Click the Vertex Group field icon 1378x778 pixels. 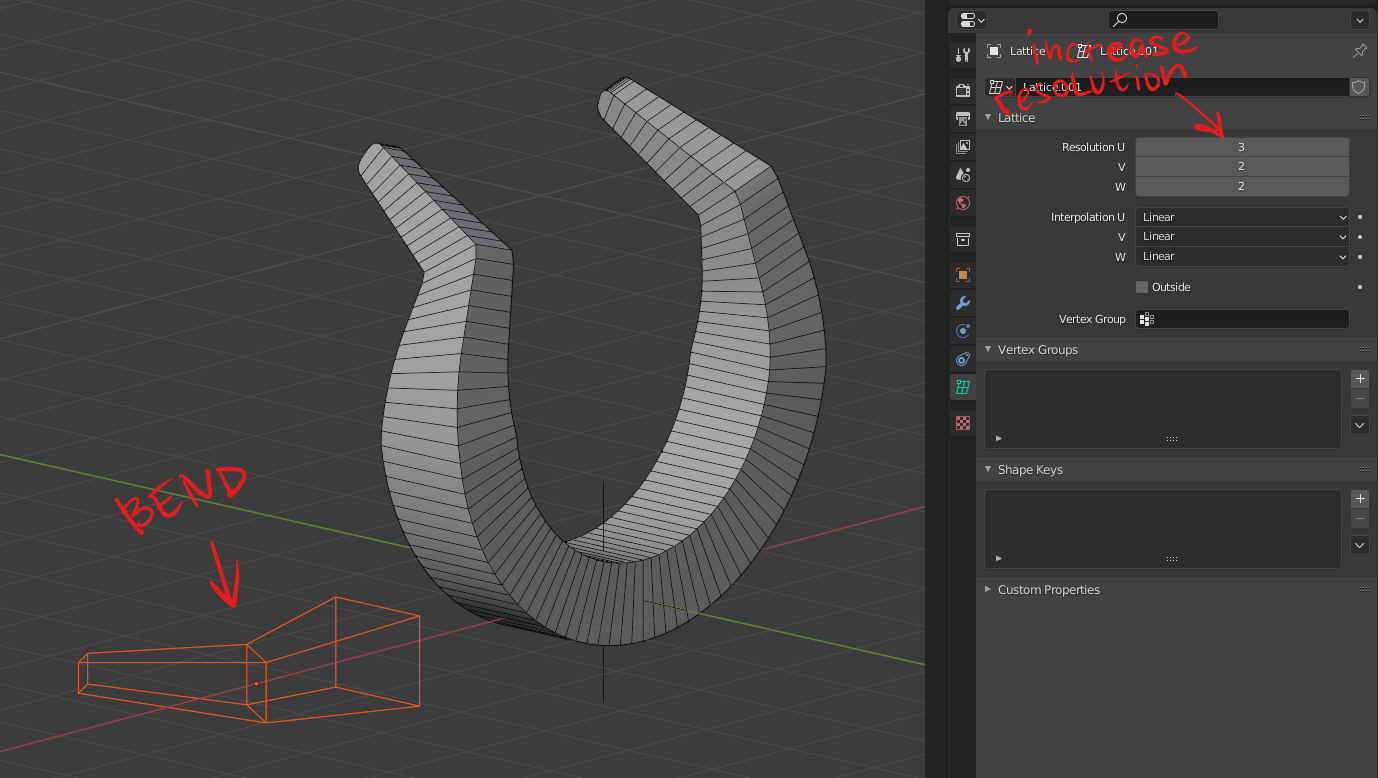(1146, 319)
